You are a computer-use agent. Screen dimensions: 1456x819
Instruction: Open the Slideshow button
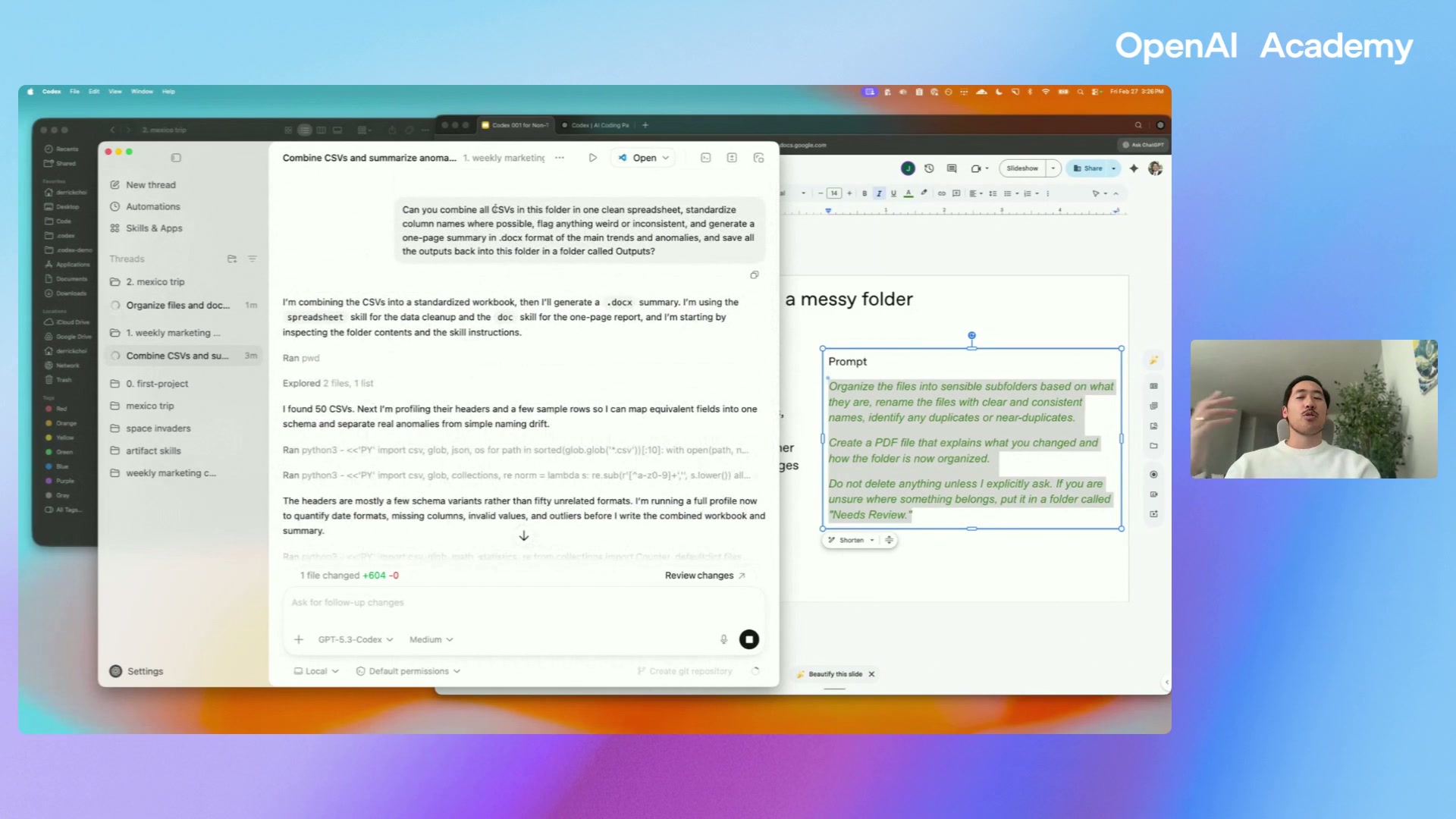click(1022, 168)
